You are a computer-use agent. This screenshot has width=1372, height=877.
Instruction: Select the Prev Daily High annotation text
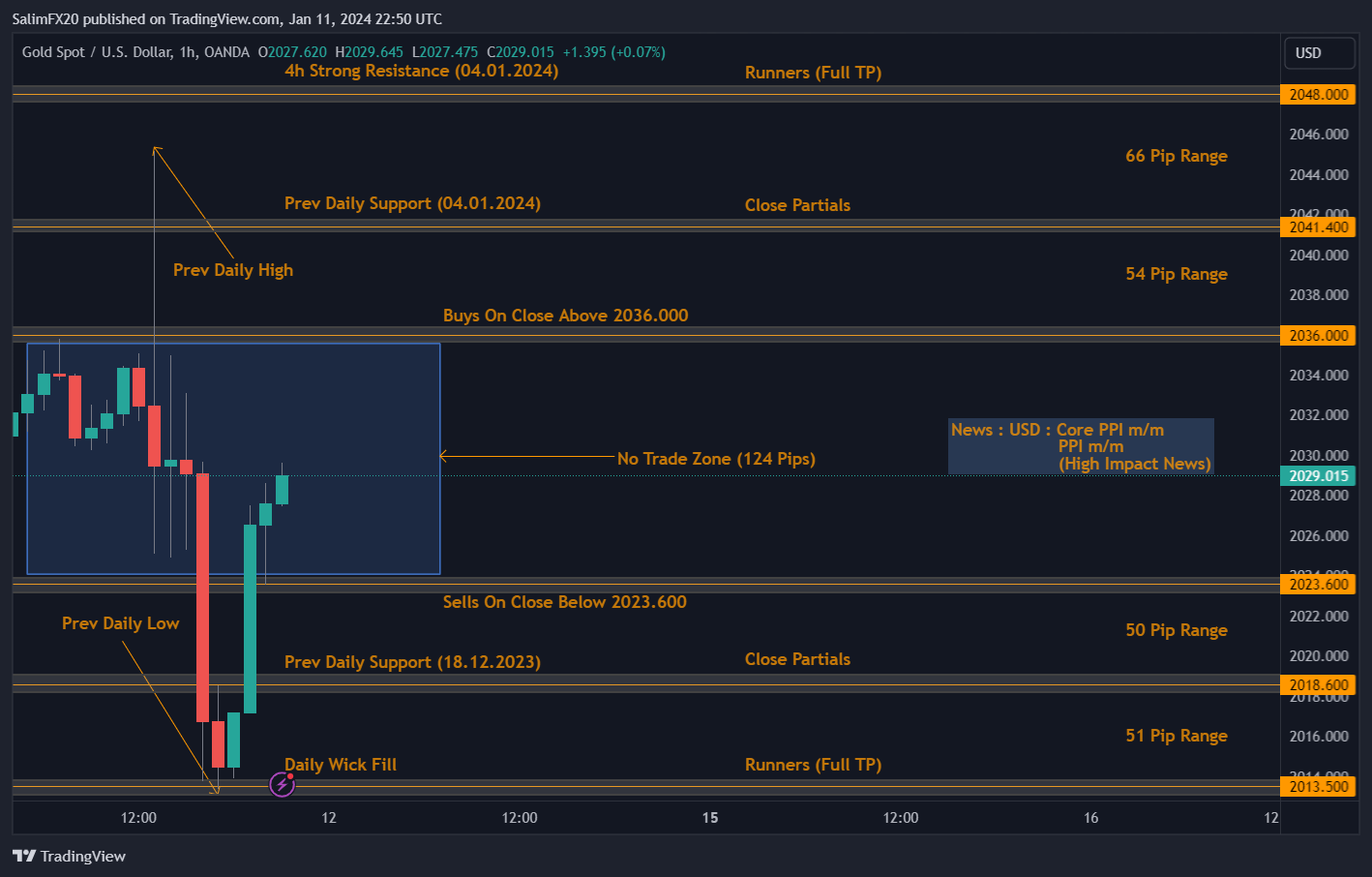pyautogui.click(x=232, y=270)
